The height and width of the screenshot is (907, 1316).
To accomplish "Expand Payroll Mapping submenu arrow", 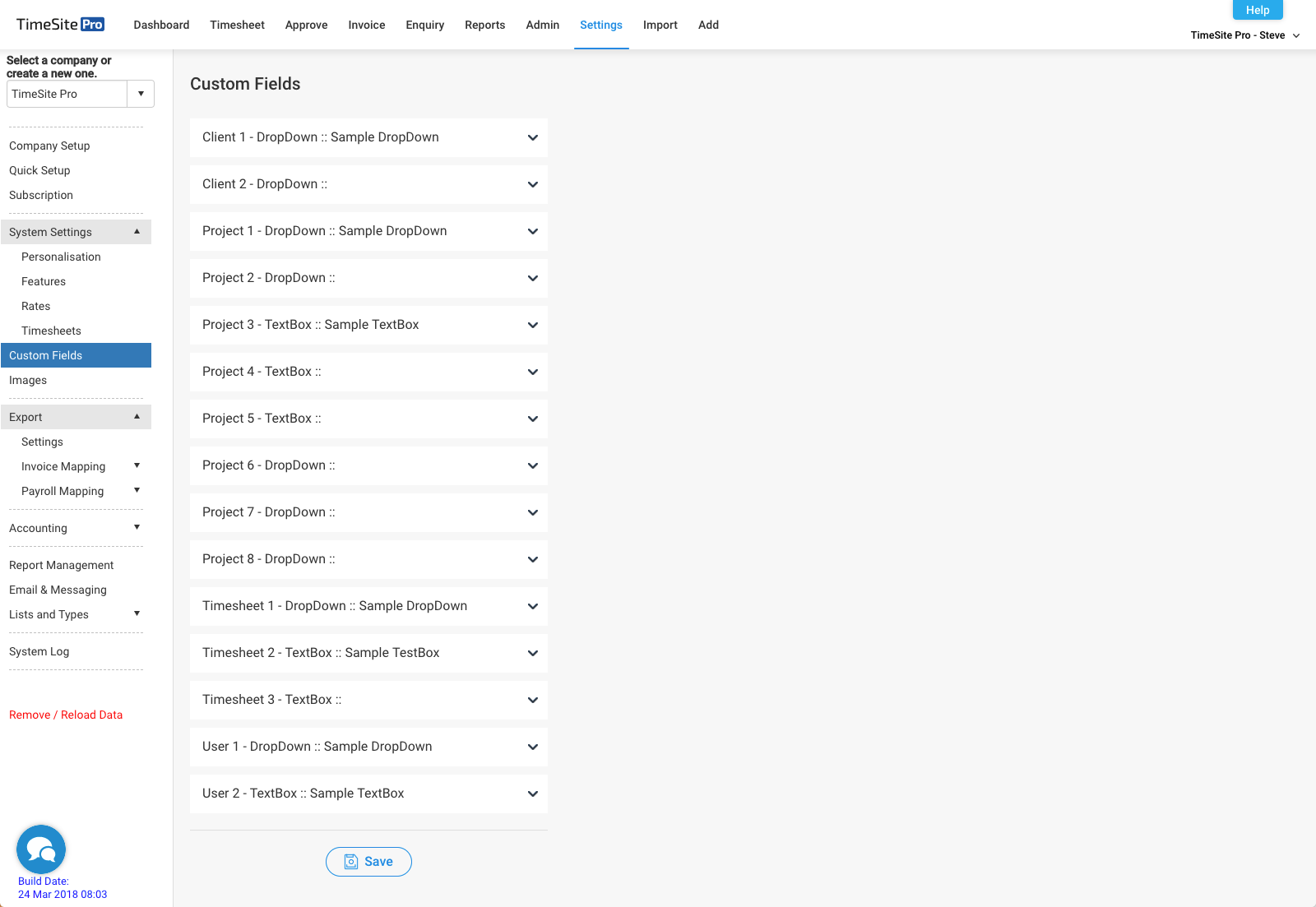I will tap(137, 491).
